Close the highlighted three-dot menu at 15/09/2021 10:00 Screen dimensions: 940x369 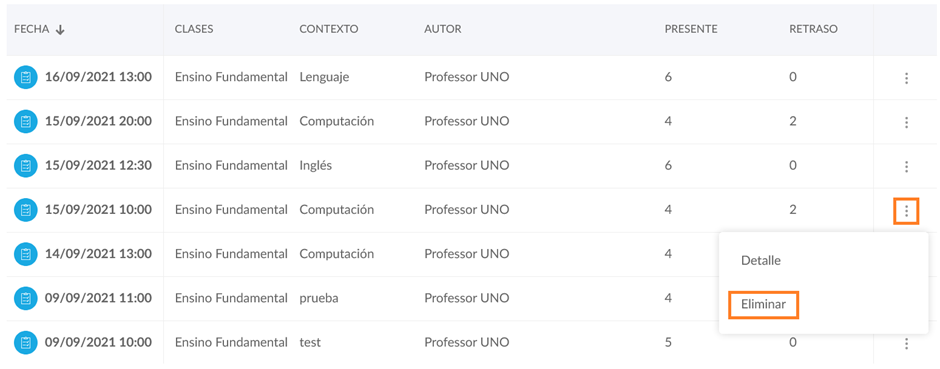coord(906,211)
